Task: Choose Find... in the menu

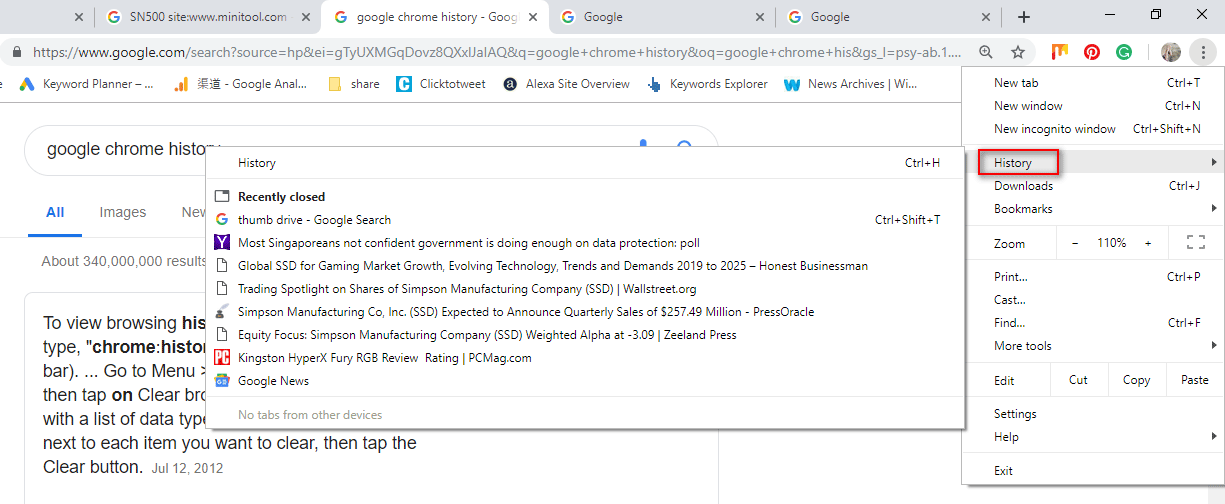Action: click(x=1093, y=323)
